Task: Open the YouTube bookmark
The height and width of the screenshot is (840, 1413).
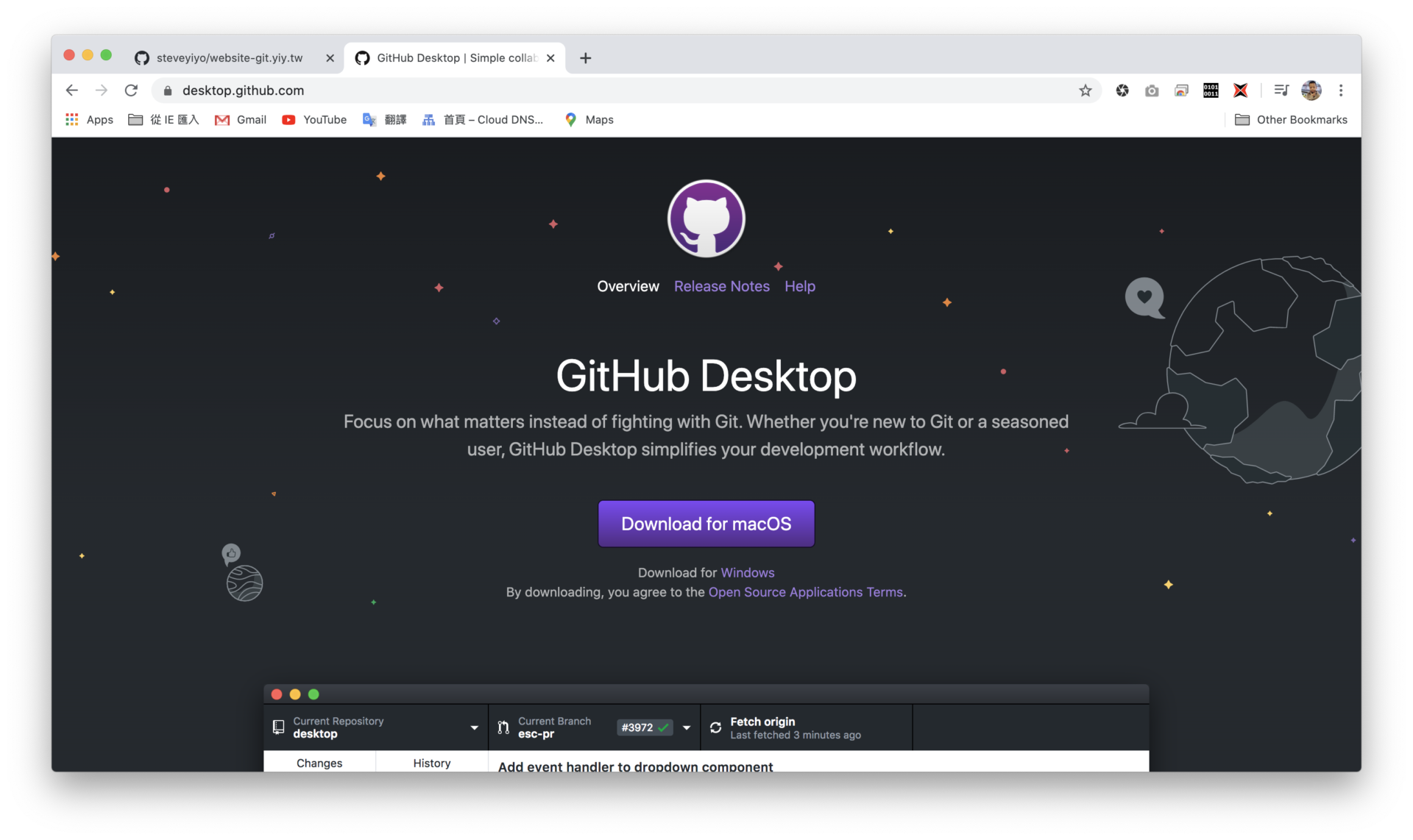Action: click(314, 120)
